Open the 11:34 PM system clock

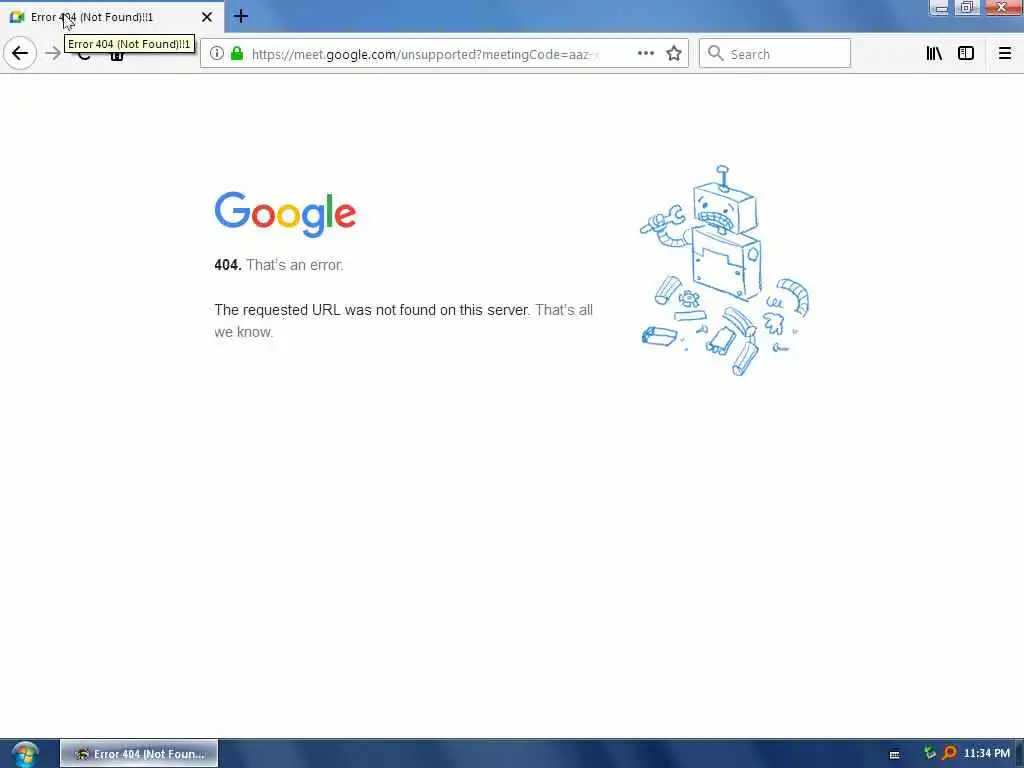pyautogui.click(x=987, y=754)
